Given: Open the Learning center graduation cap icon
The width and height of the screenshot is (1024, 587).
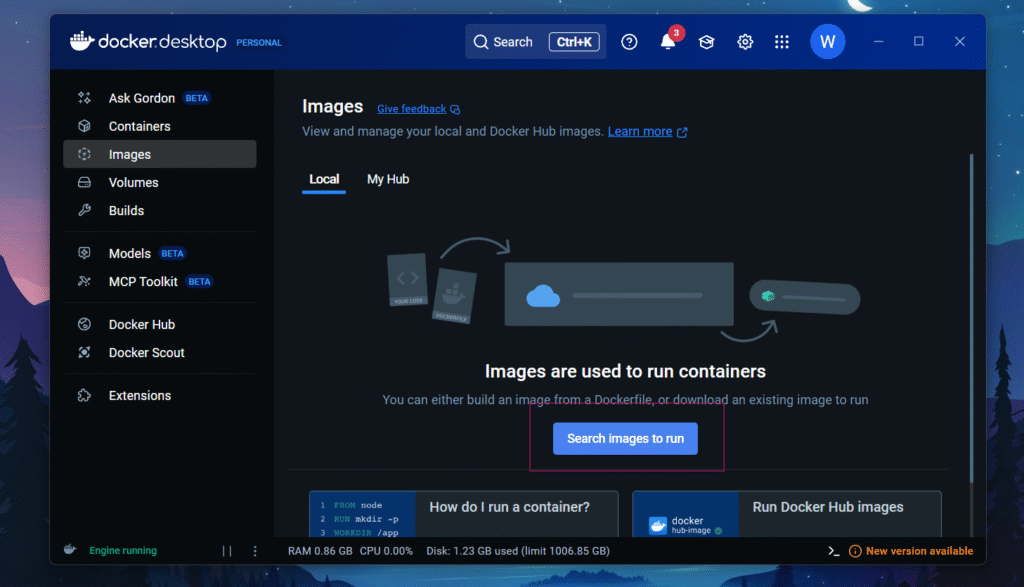Looking at the screenshot, I should (706, 42).
